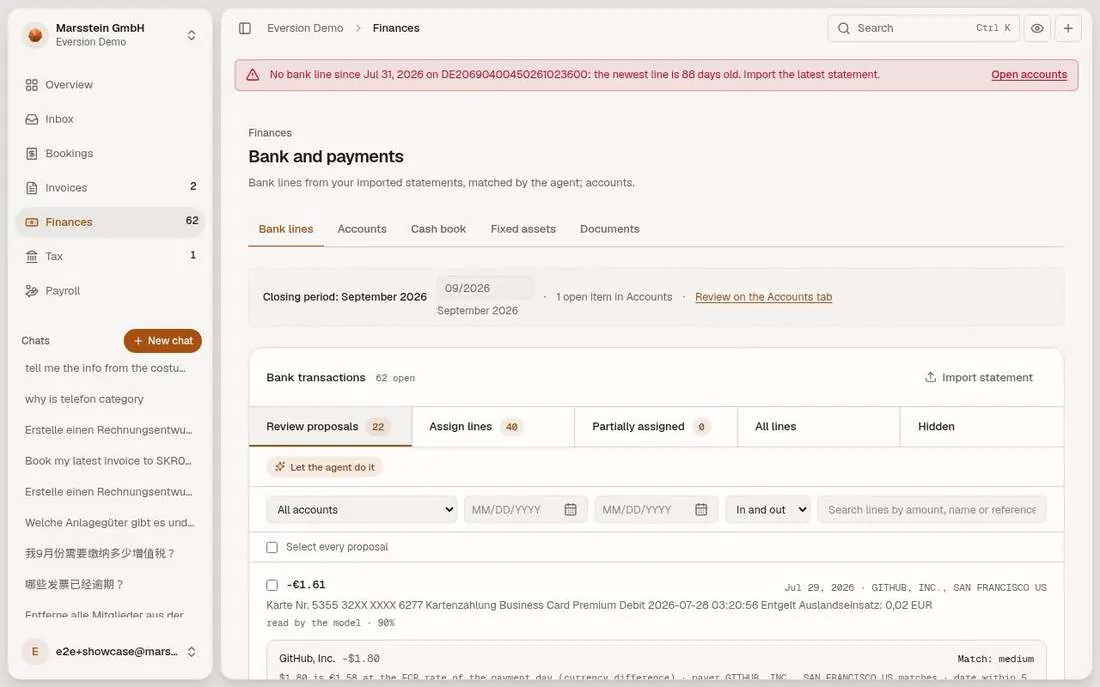Image resolution: width=1100 pixels, height=687 pixels.
Task: Click the GitHub, Inc. proposal card
Action: 656,662
